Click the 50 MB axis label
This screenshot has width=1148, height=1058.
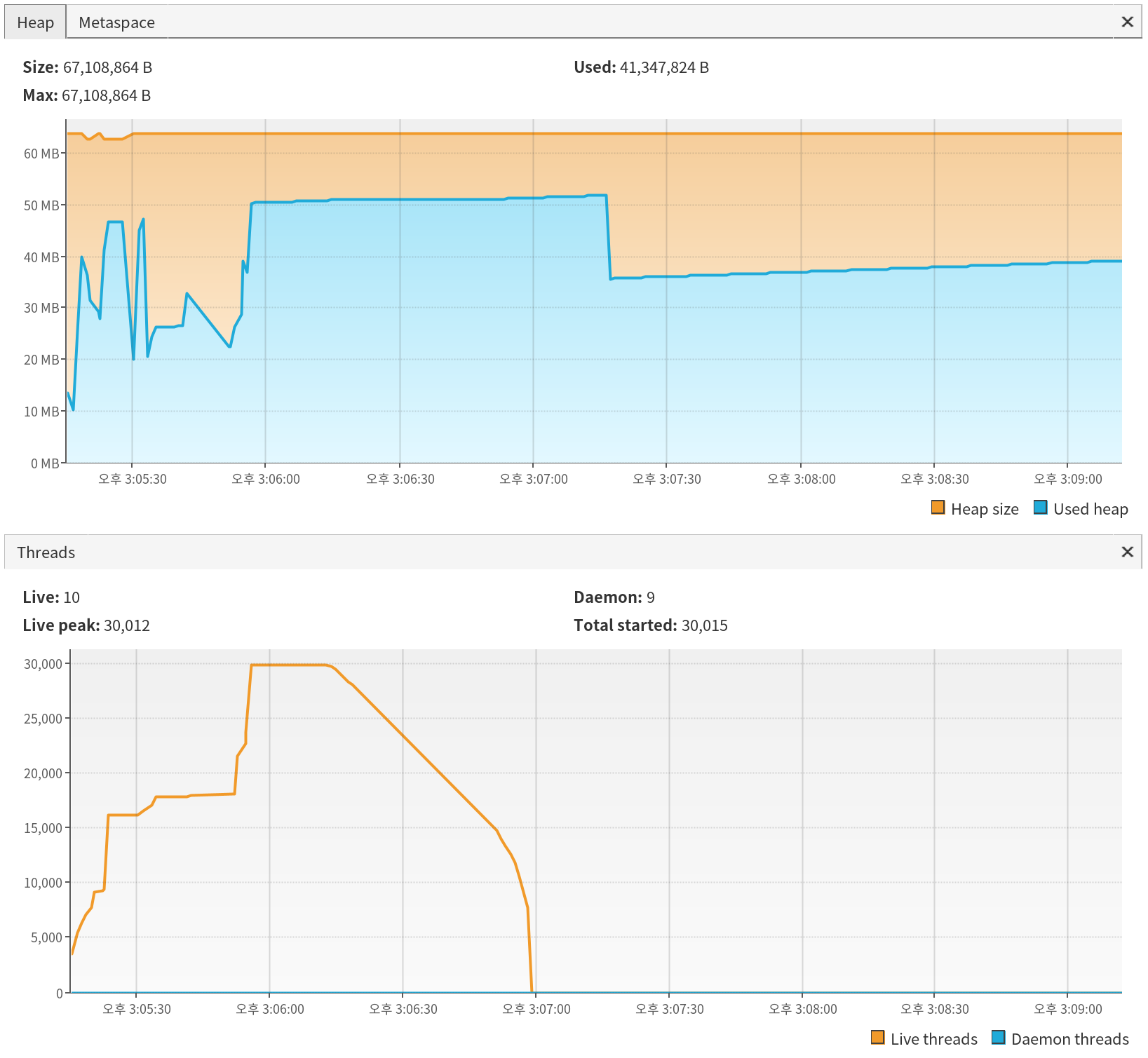(41, 205)
